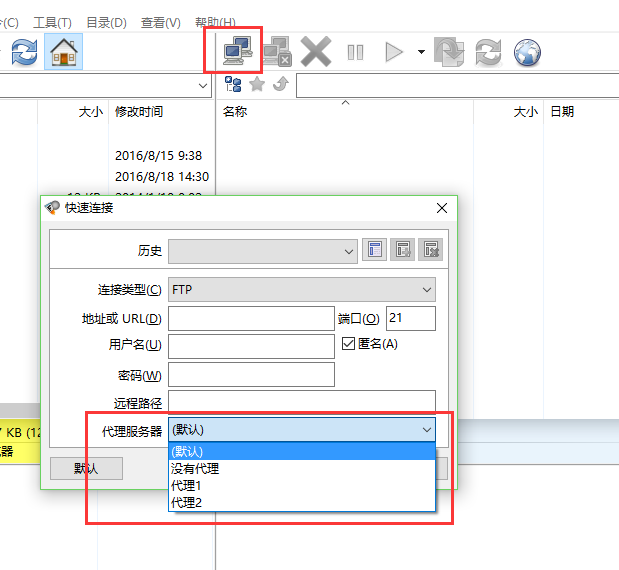Click the 端口 port field
Screen dimensions: 619x570
tap(410, 319)
